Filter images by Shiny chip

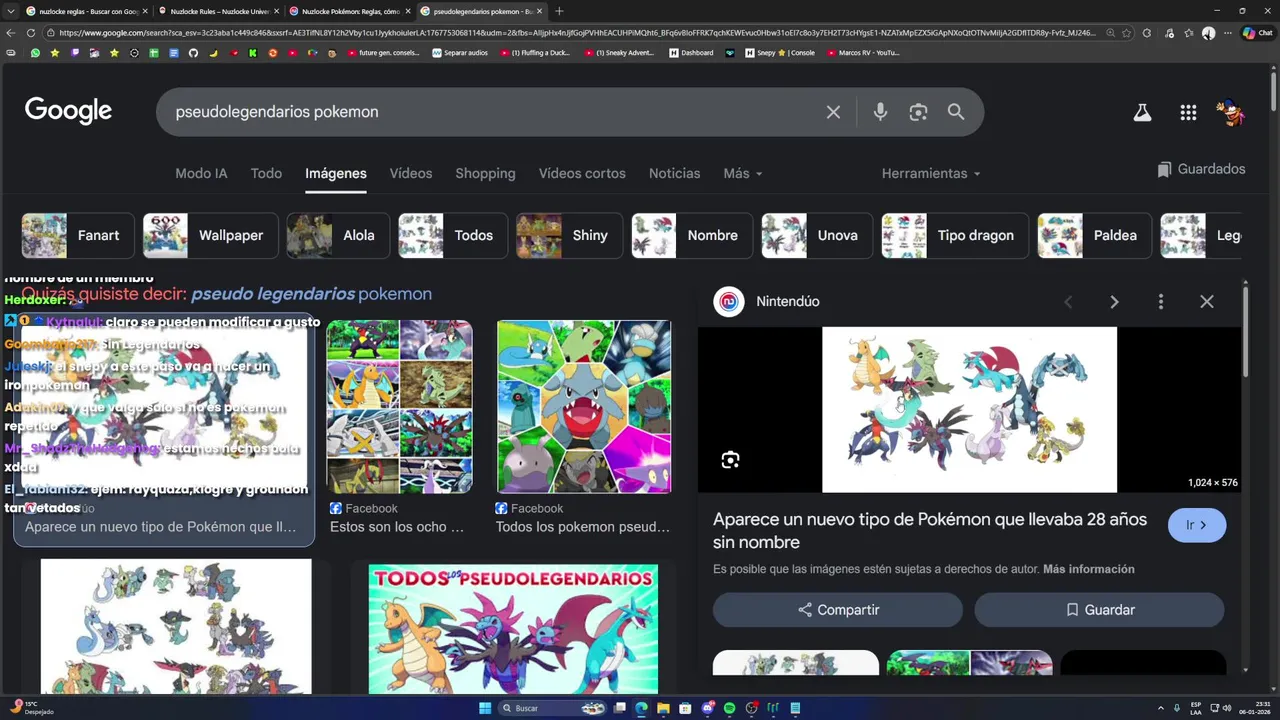click(568, 235)
